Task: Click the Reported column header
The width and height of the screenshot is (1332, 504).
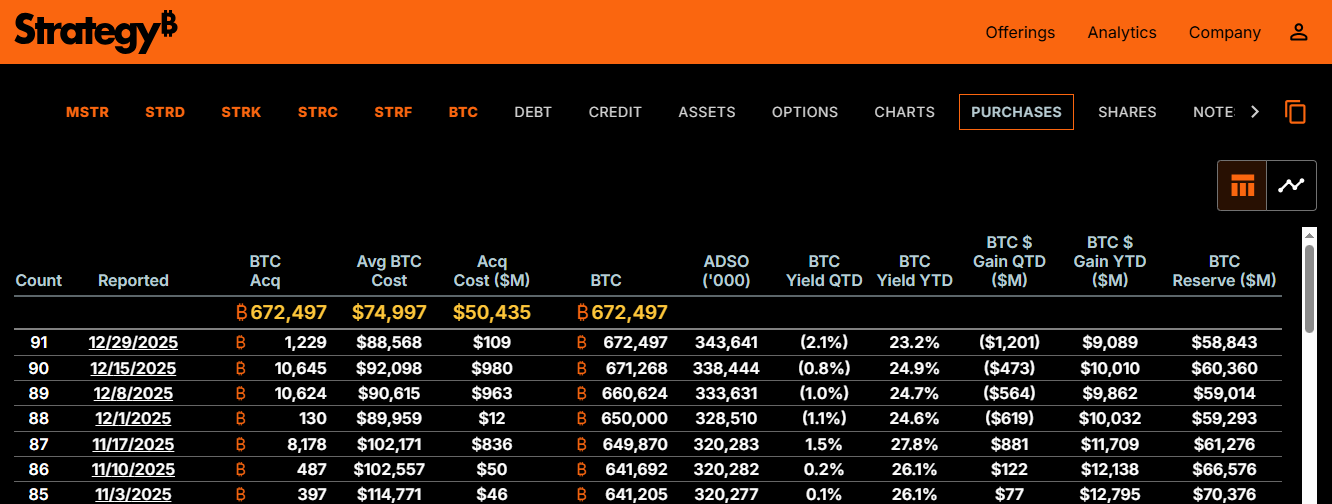Action: coord(133,281)
